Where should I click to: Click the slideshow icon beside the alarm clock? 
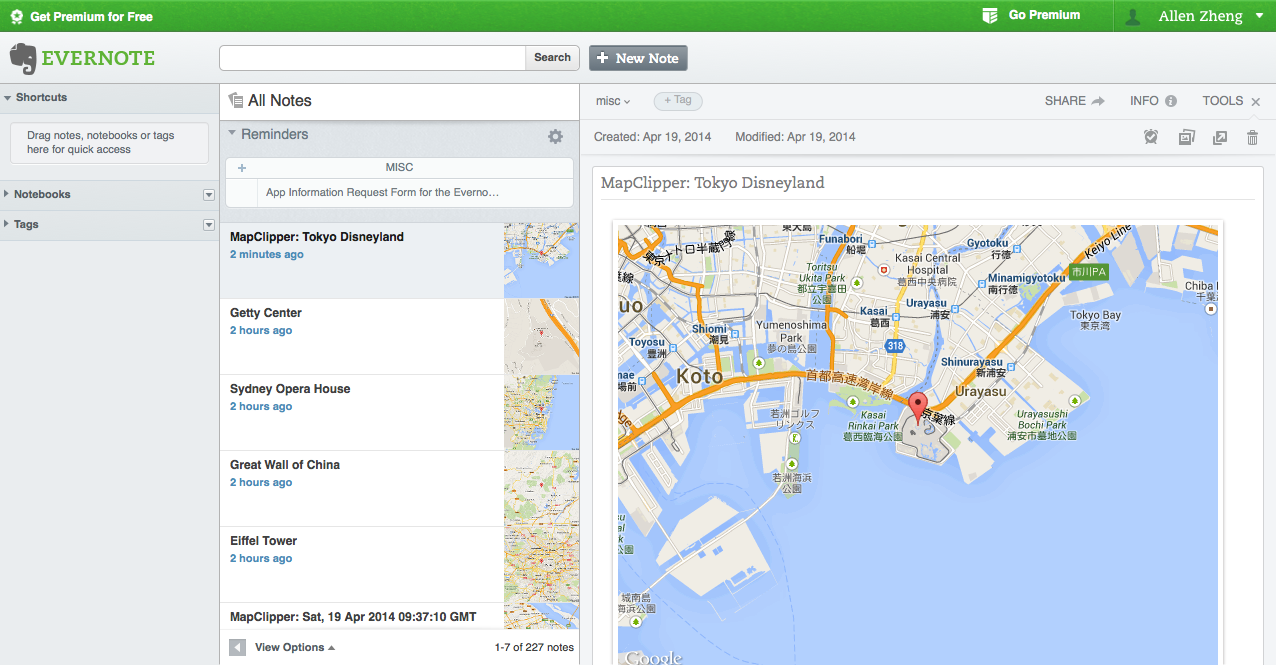click(x=1186, y=137)
